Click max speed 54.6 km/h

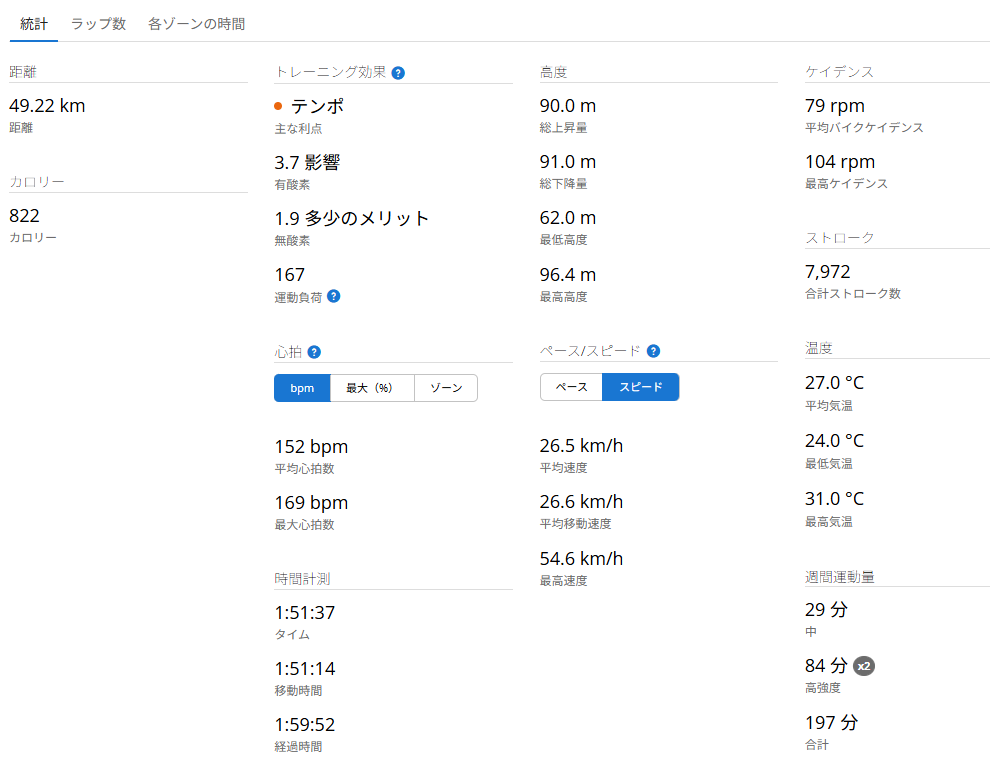click(581, 559)
